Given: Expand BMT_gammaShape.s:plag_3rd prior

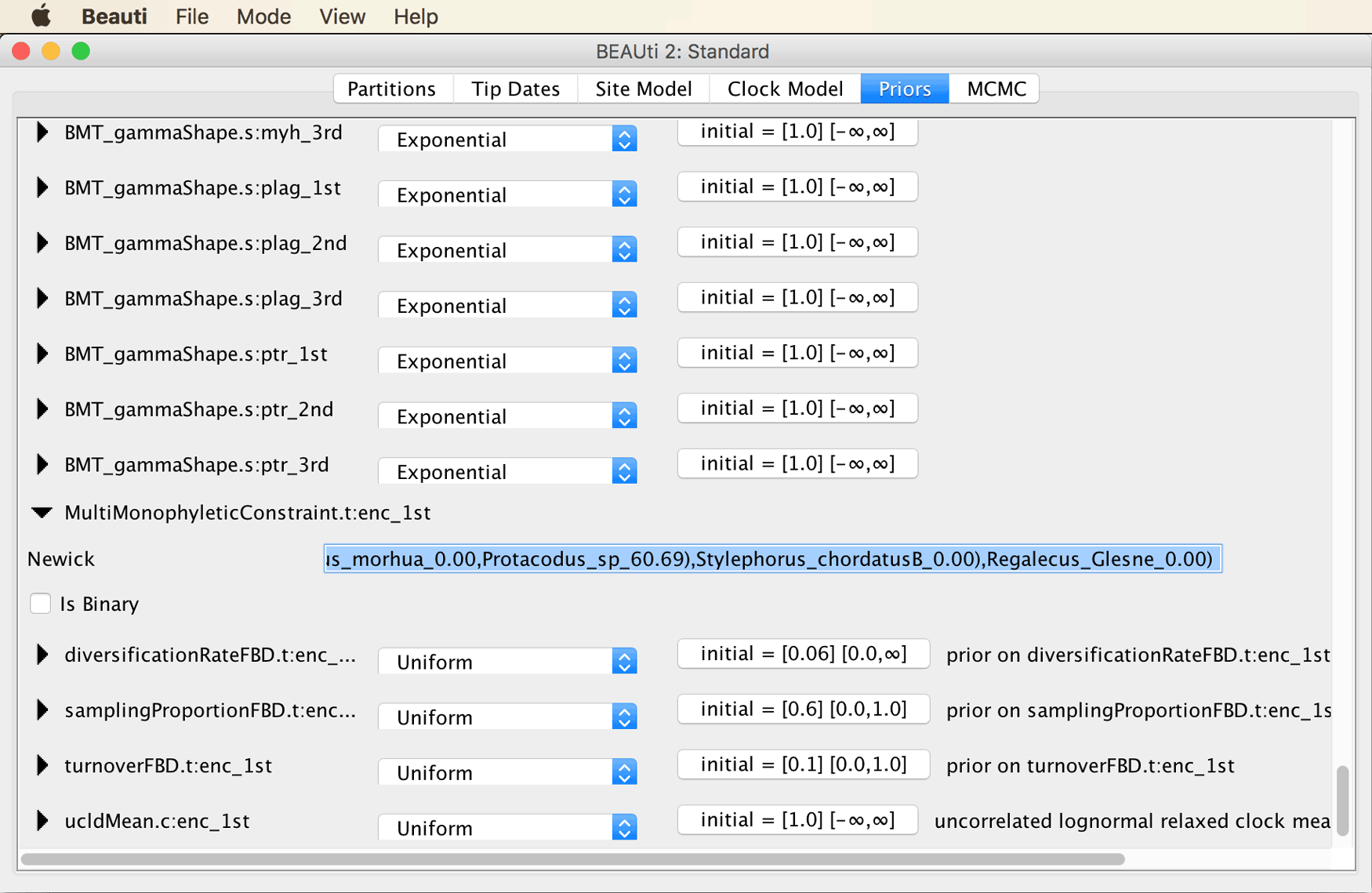Looking at the screenshot, I should click(42, 299).
